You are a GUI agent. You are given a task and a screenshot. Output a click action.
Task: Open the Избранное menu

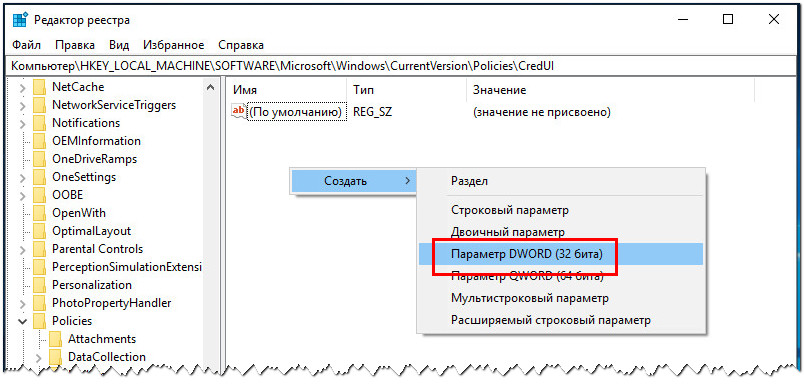173,45
